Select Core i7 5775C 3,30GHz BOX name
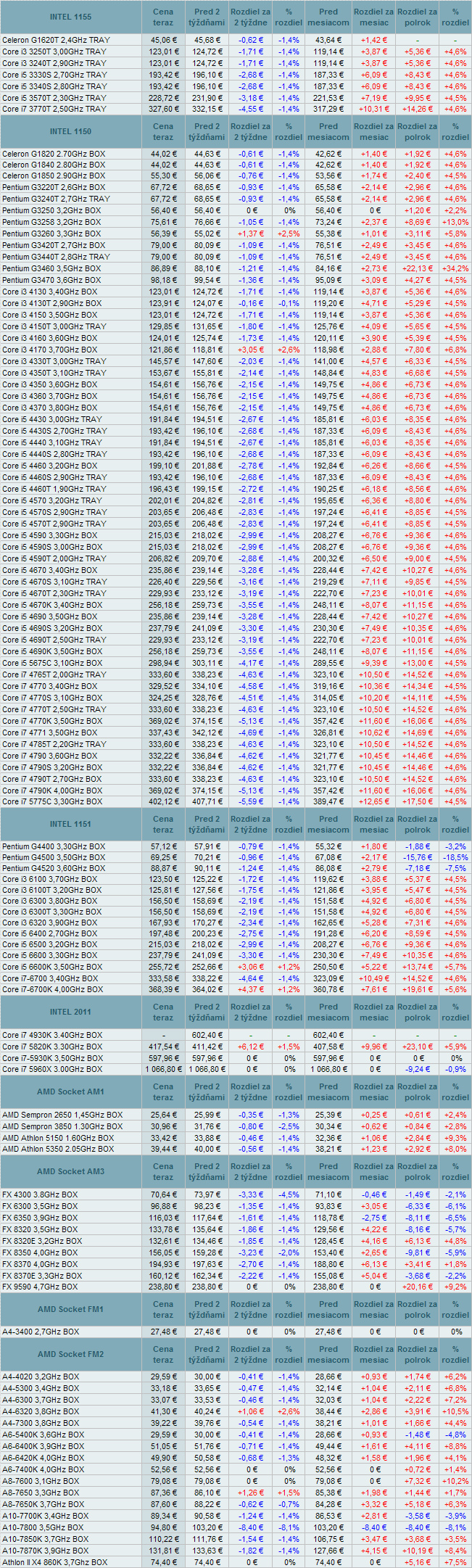 click(52, 802)
